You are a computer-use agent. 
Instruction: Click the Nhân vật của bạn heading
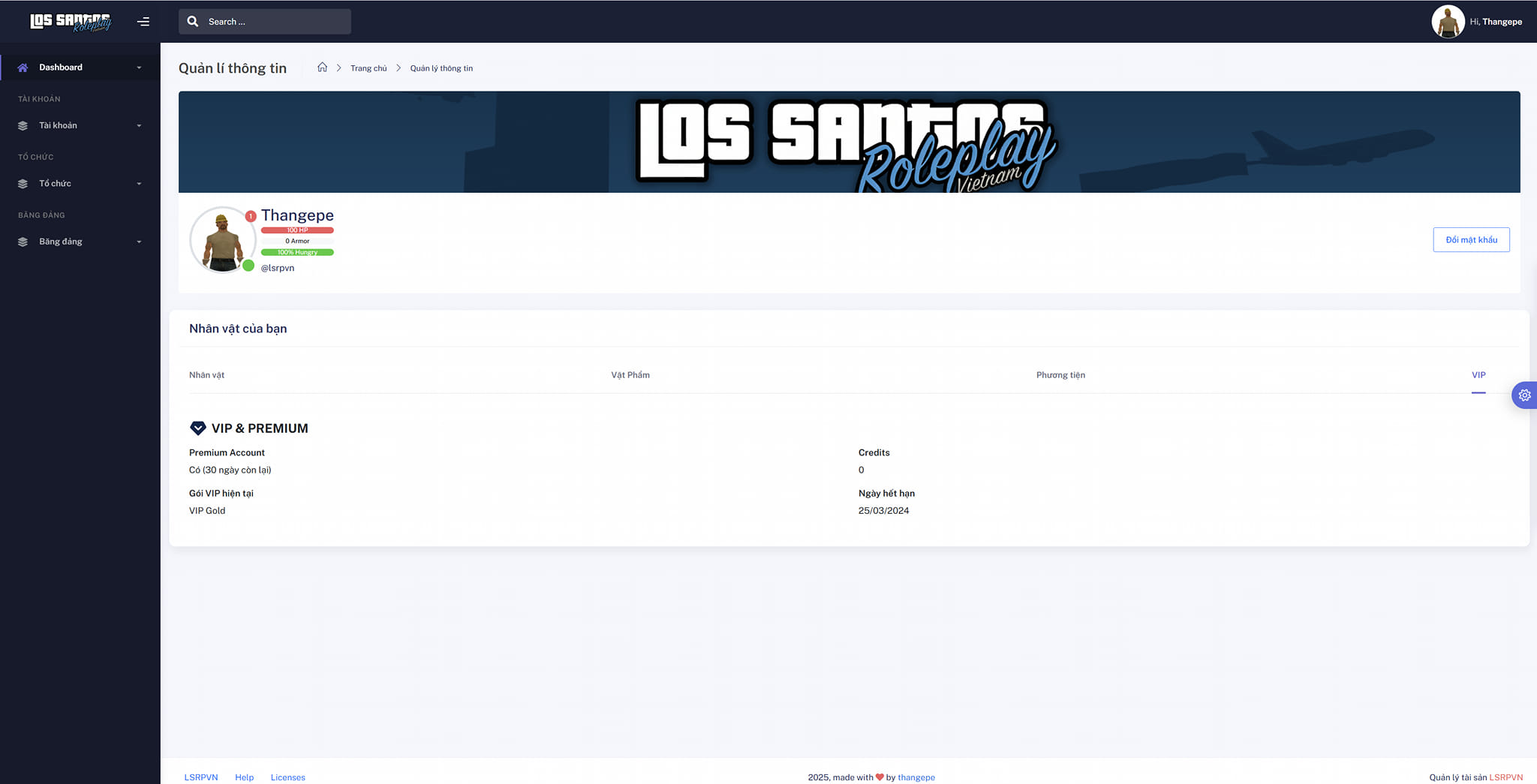[238, 329]
